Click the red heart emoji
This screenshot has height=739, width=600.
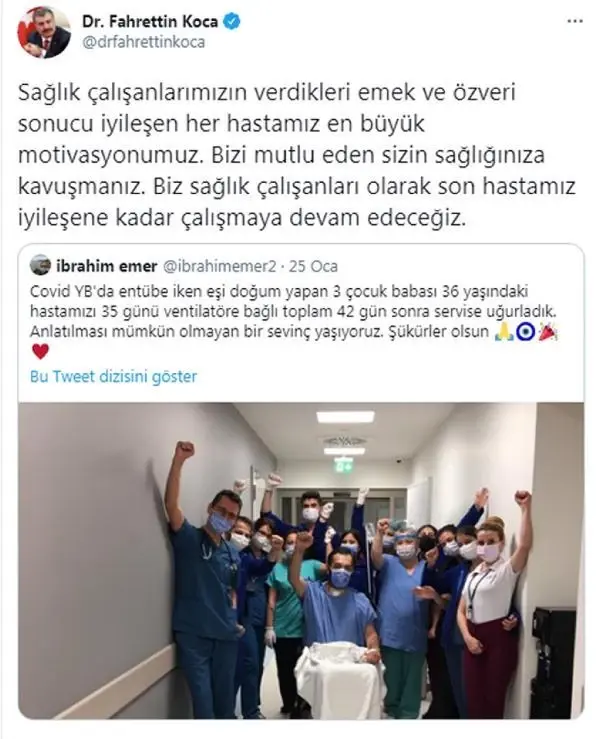click(41, 352)
